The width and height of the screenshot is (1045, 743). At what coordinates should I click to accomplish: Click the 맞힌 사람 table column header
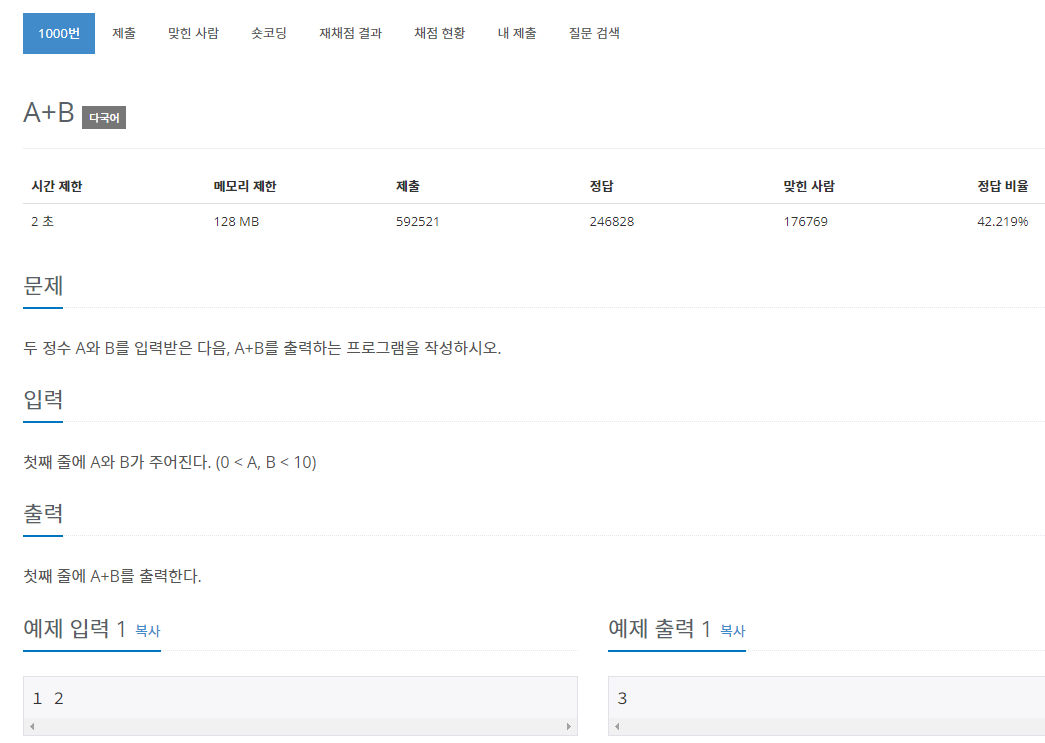point(808,187)
